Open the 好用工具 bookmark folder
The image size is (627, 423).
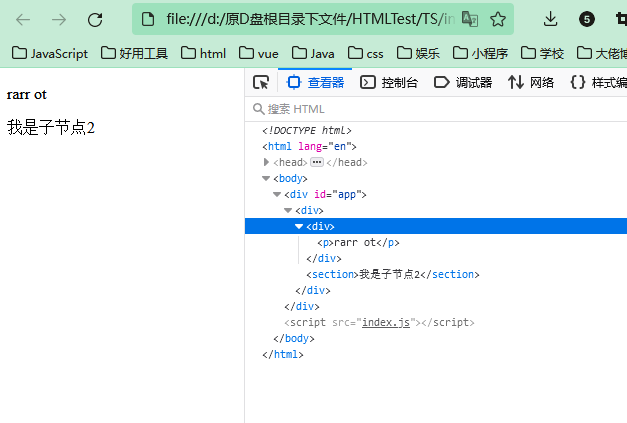point(134,53)
